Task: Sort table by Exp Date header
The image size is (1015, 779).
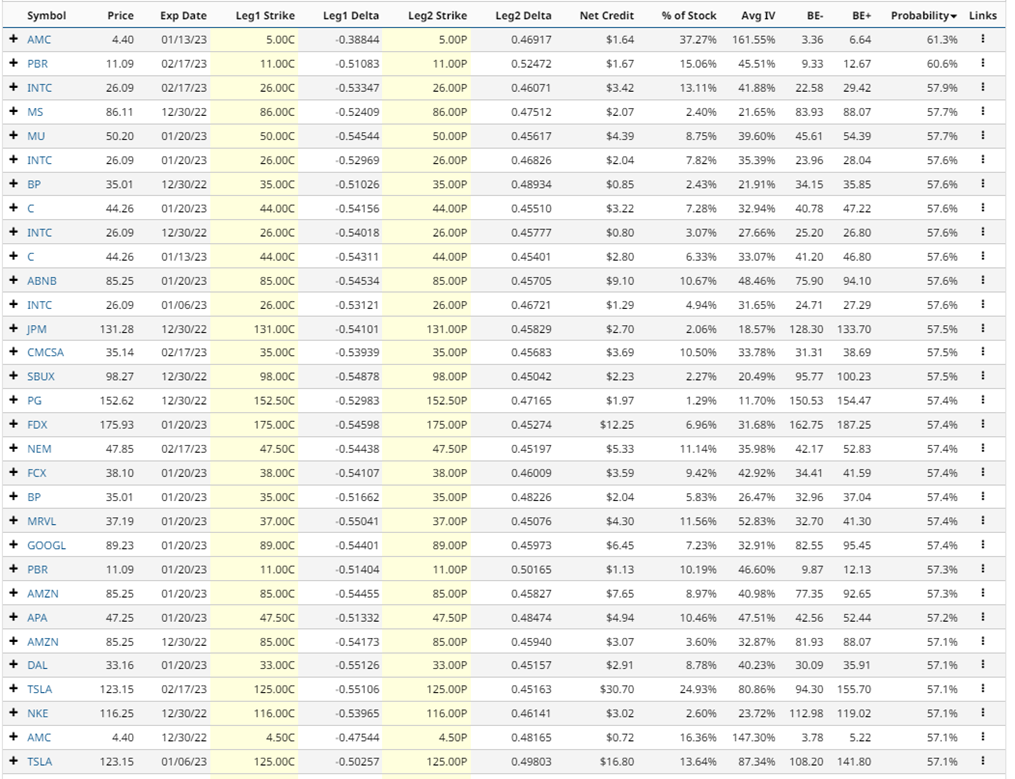Action: [183, 16]
